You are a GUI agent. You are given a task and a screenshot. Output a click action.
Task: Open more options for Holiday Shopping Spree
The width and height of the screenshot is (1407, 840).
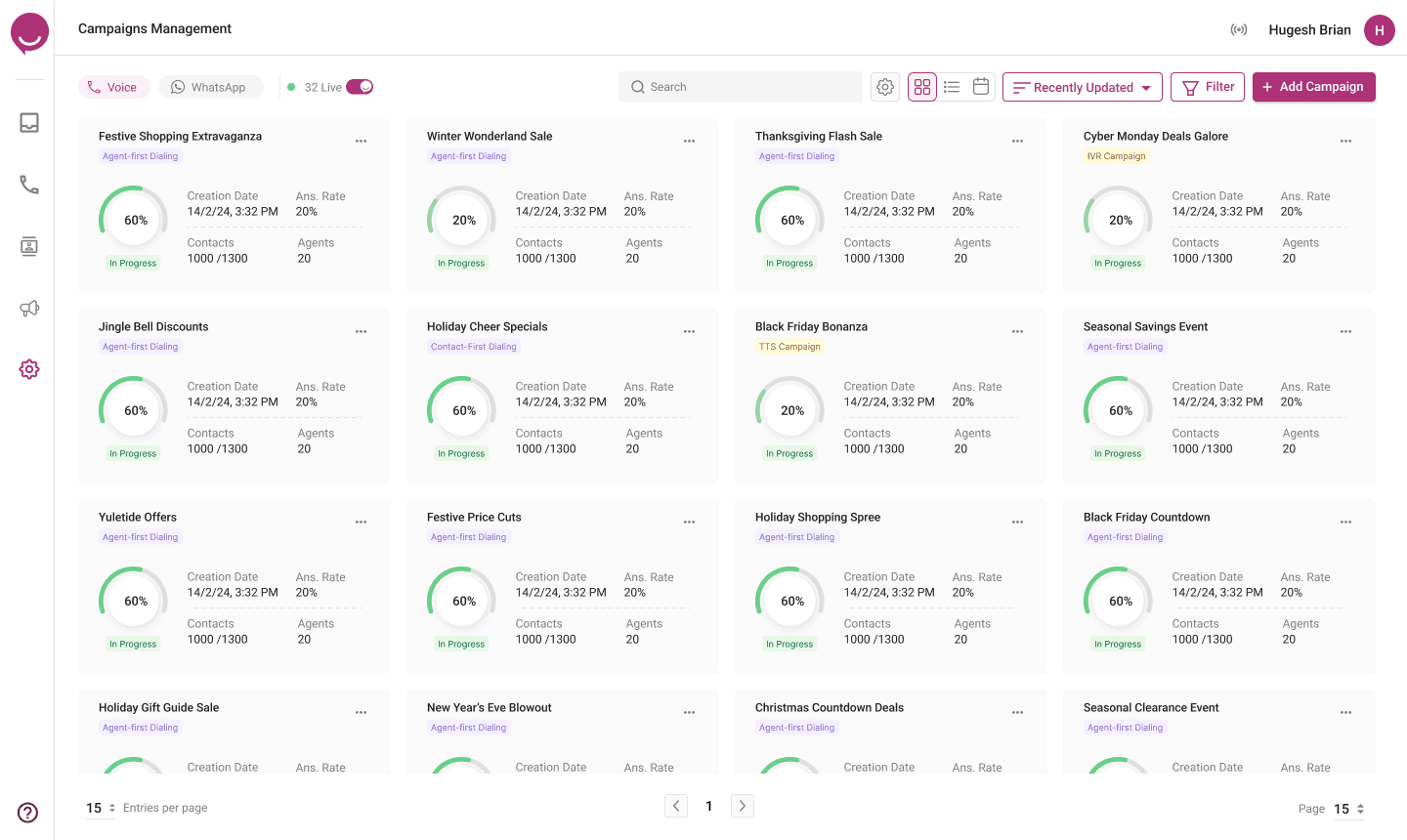1018,522
